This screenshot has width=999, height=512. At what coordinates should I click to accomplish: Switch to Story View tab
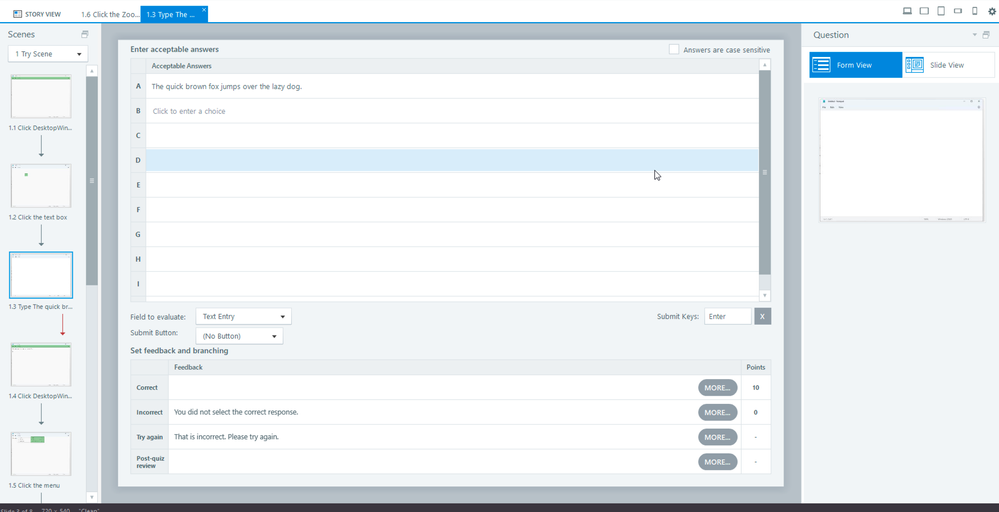click(x=37, y=14)
